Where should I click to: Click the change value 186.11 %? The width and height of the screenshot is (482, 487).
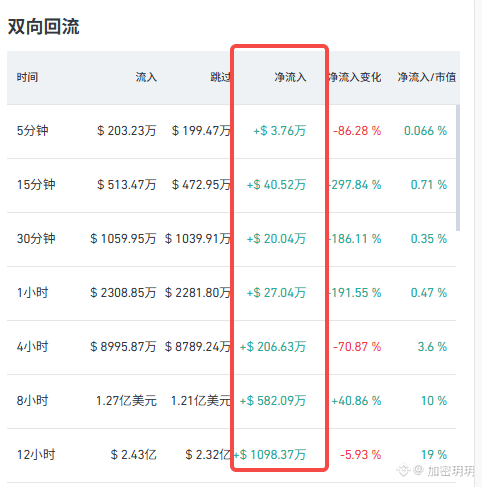(355, 238)
